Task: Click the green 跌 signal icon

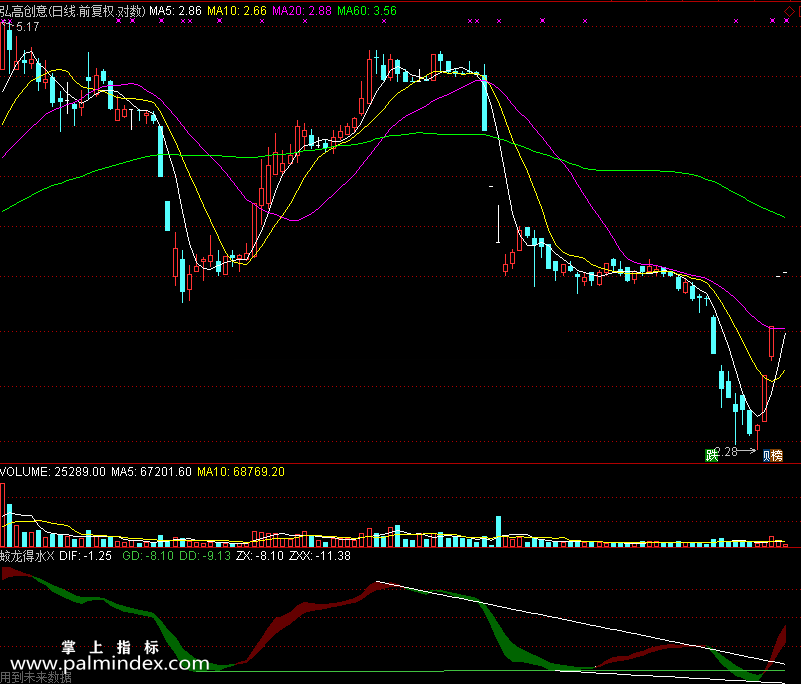Action: (x=712, y=455)
